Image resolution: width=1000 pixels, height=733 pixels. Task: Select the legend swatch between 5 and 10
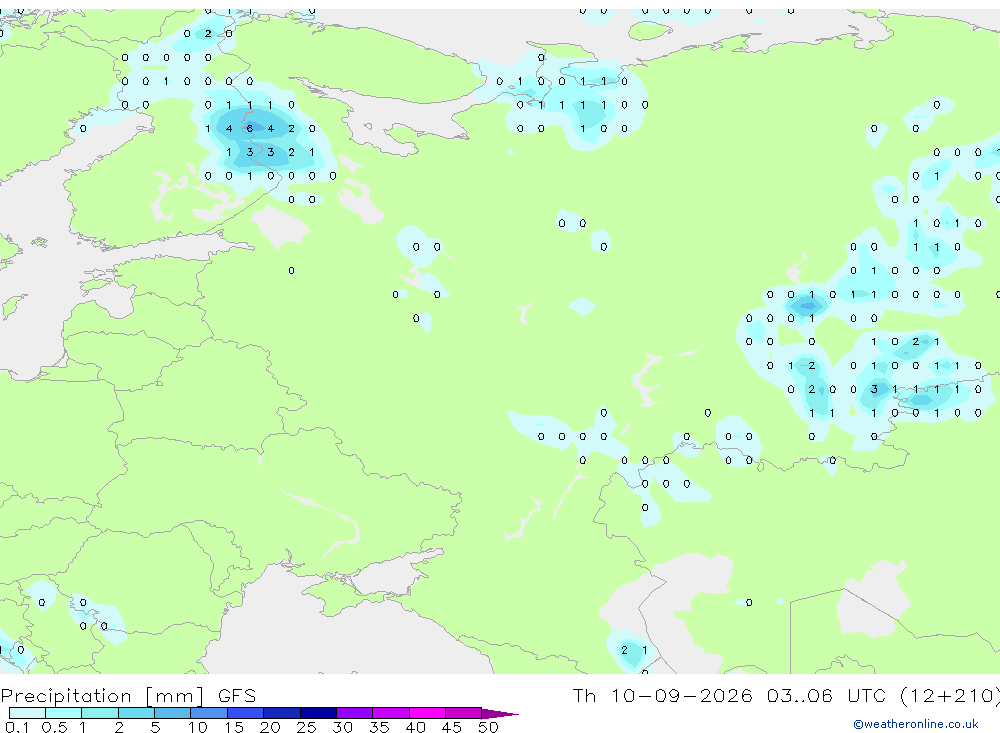[173, 713]
